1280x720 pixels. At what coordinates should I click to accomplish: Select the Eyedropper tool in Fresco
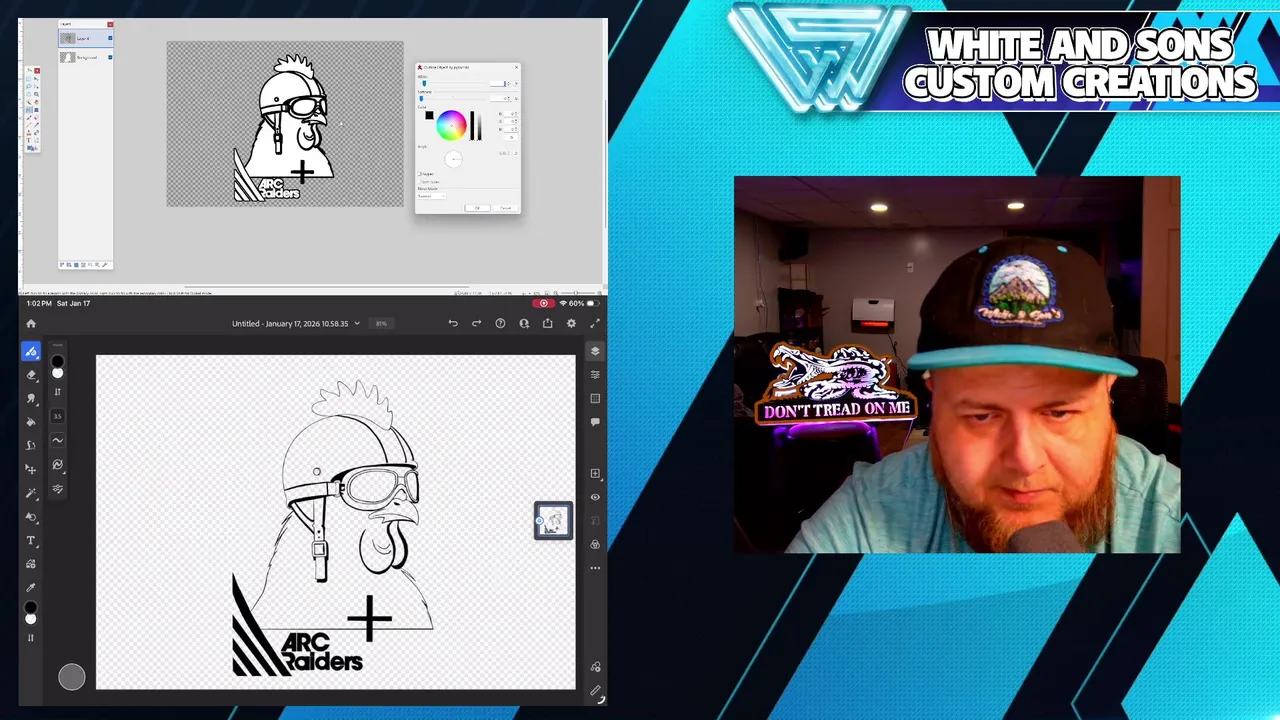coord(31,588)
